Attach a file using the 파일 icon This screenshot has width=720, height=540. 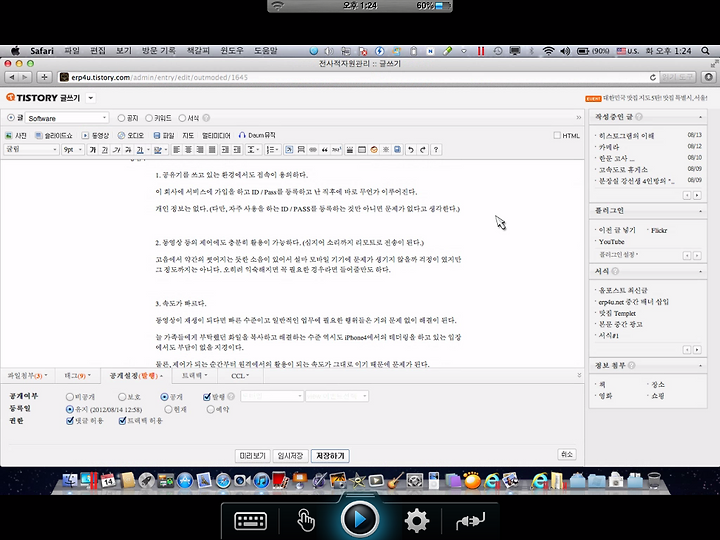pyautogui.click(x=164, y=135)
